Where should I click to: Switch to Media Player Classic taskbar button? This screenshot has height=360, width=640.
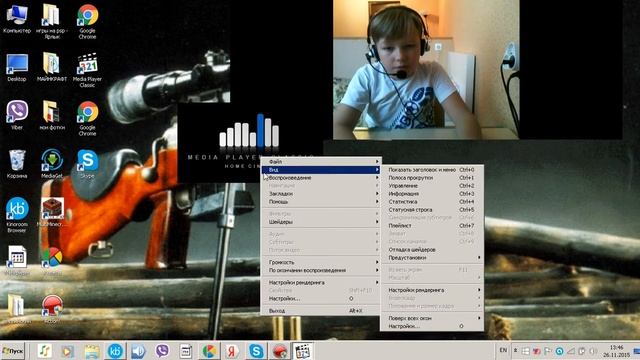point(302,351)
